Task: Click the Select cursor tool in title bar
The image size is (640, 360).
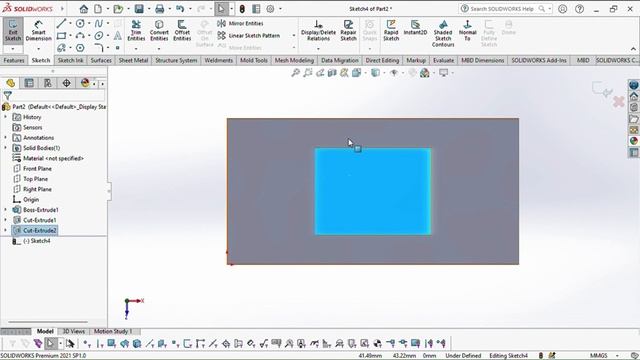Action: tap(221, 9)
